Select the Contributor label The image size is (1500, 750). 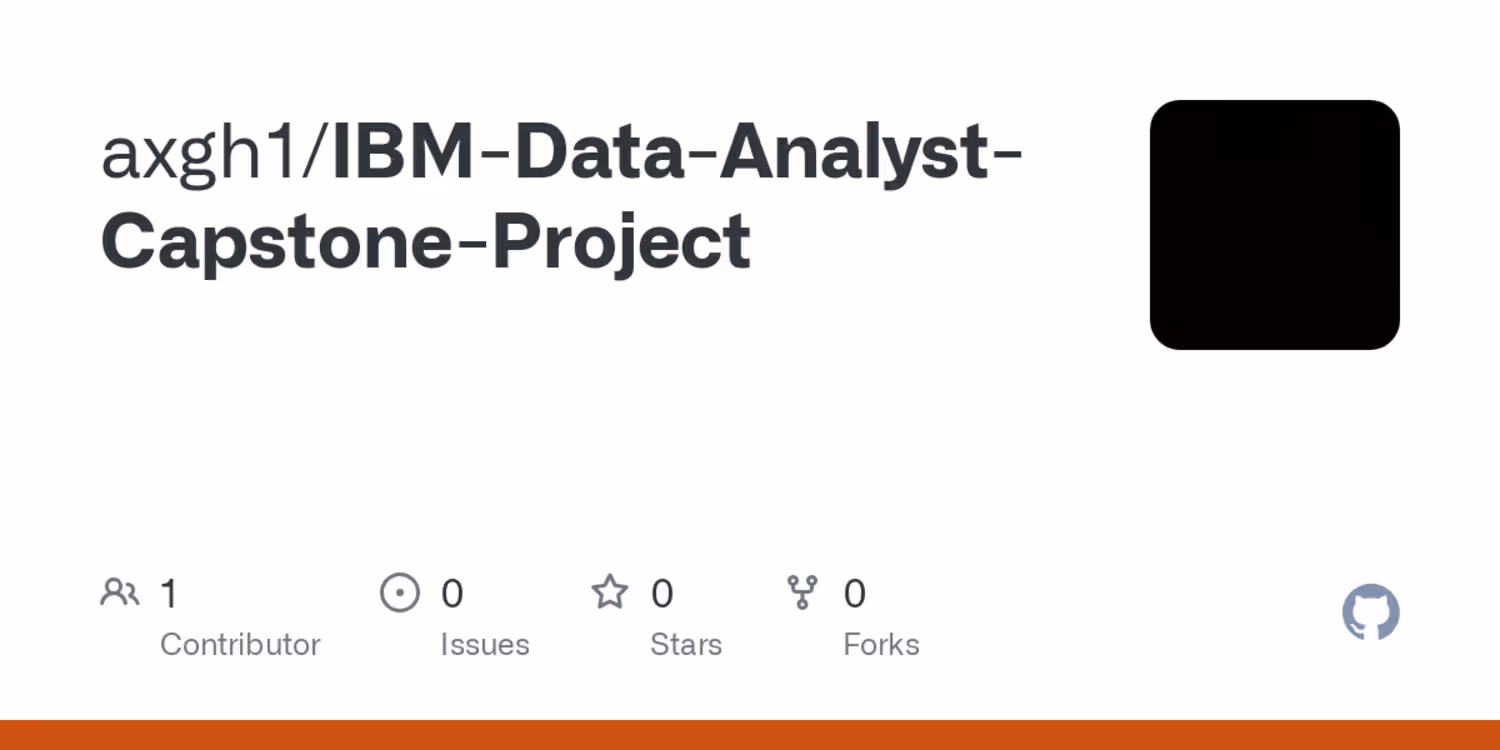pos(240,645)
